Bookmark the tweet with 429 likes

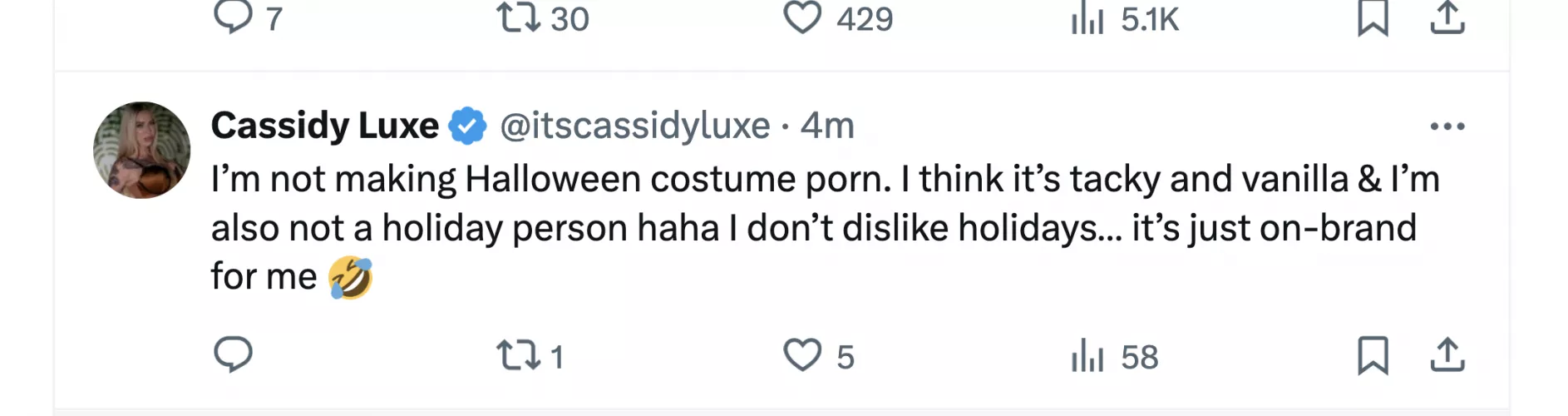[x=1373, y=18]
